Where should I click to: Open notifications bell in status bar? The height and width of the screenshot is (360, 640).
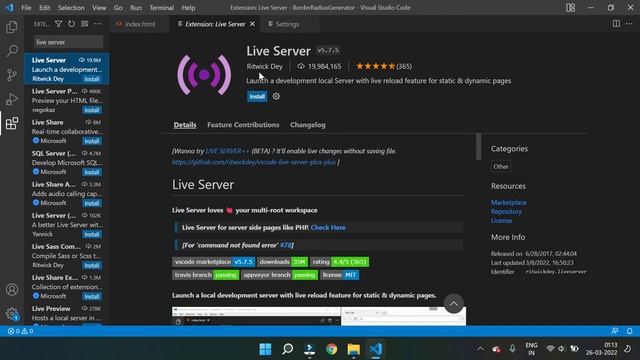click(630, 331)
